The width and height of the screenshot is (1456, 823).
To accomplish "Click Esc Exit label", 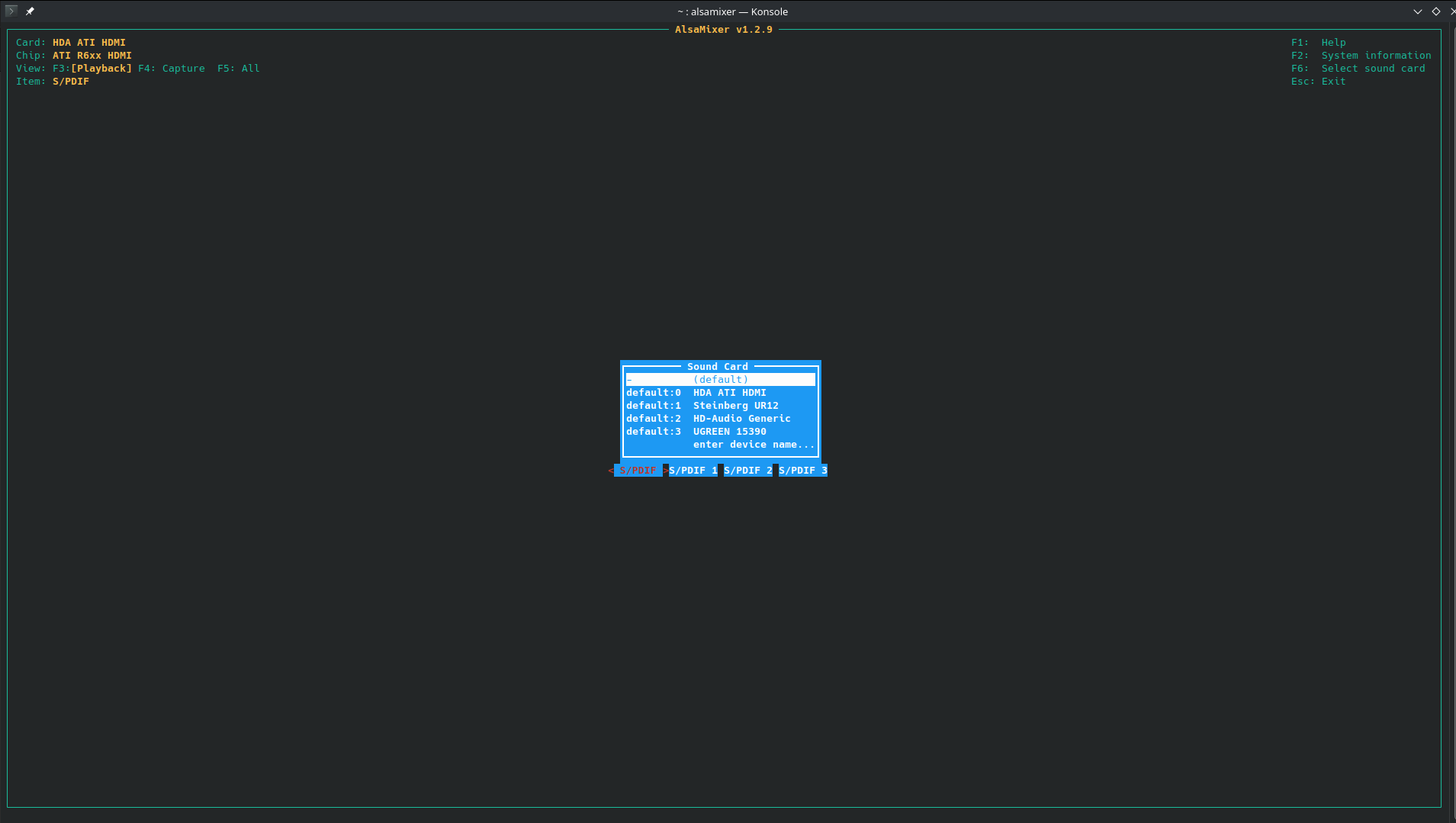I will (x=1333, y=82).
